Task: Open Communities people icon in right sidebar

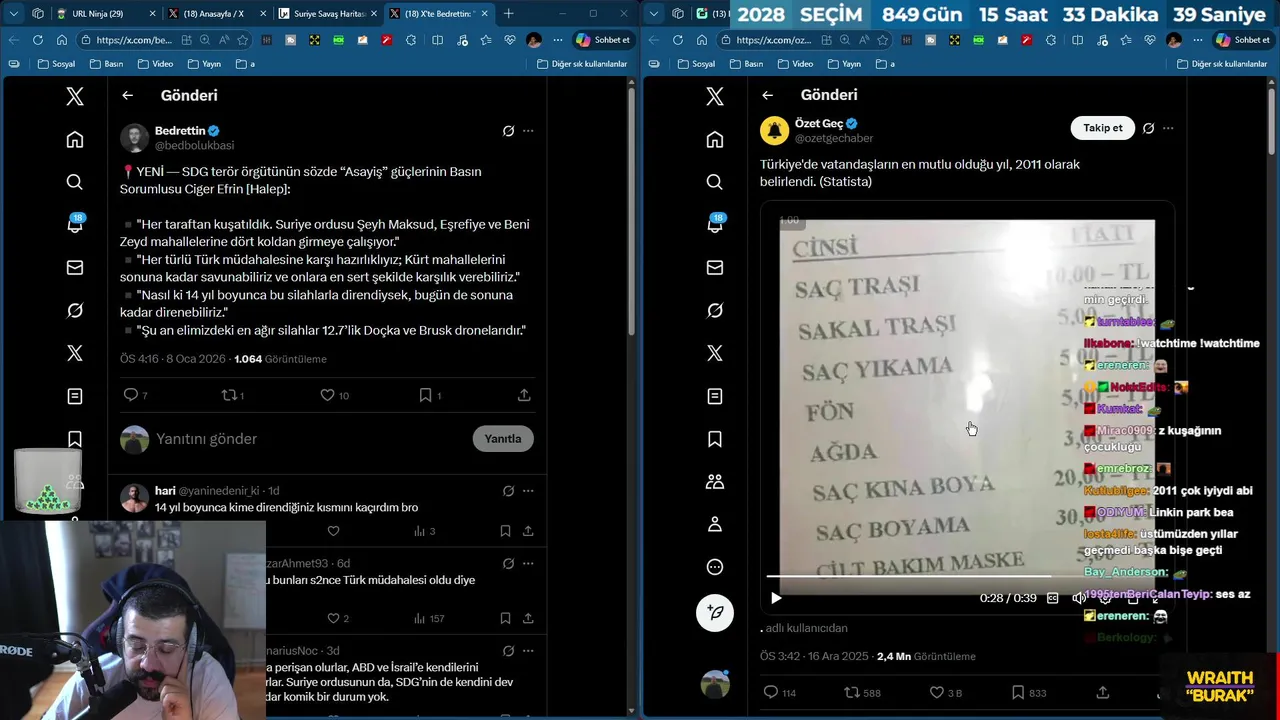Action: tap(715, 481)
